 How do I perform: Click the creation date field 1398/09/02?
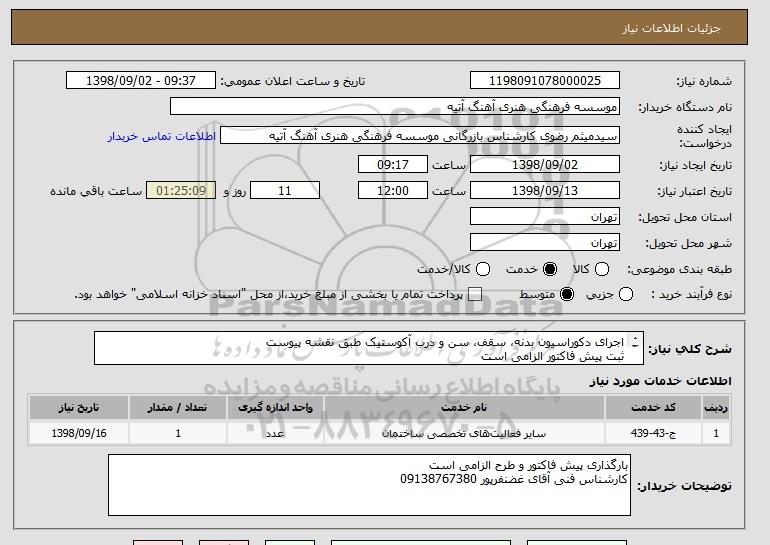click(545, 164)
